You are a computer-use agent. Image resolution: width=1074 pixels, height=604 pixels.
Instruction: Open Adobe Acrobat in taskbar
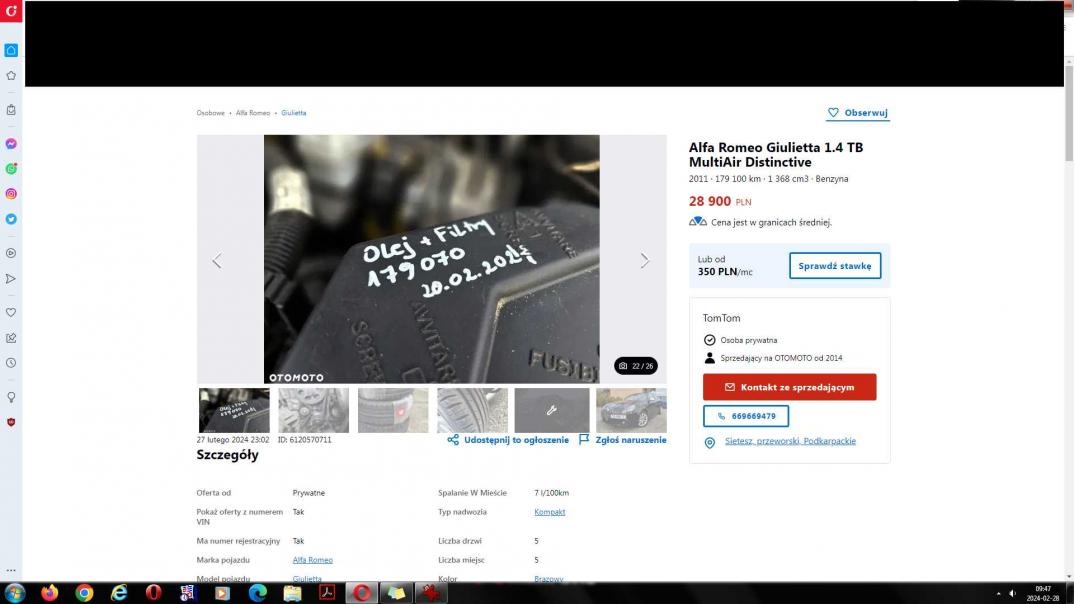coord(327,593)
